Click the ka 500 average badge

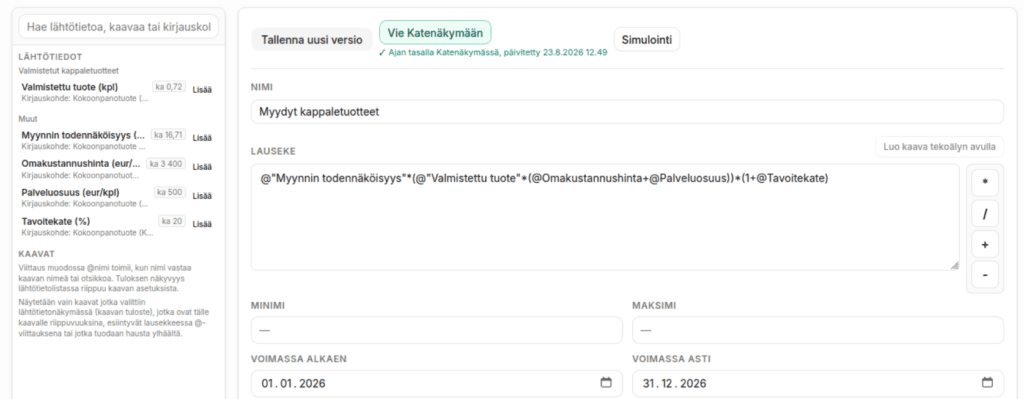[x=170, y=192]
